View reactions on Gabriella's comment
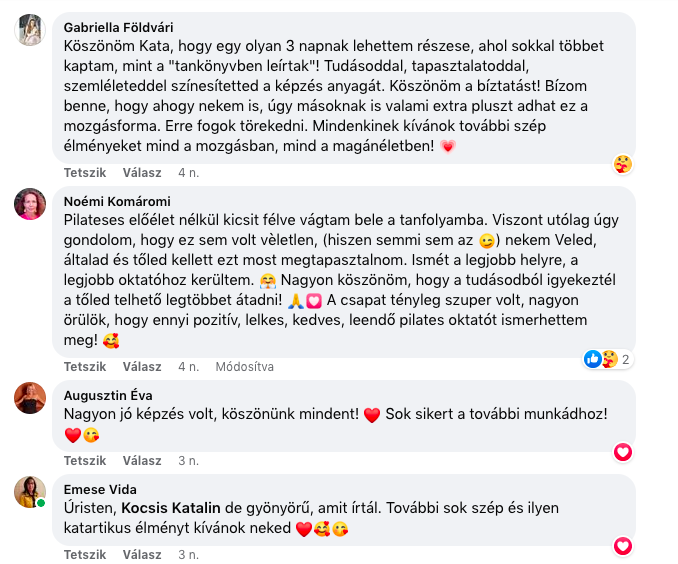Screen dimensions: 678x564 tap(623, 163)
